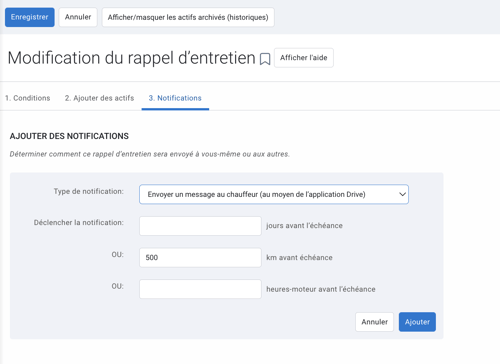Click the jours avant l'échéance text

pyautogui.click(x=304, y=226)
